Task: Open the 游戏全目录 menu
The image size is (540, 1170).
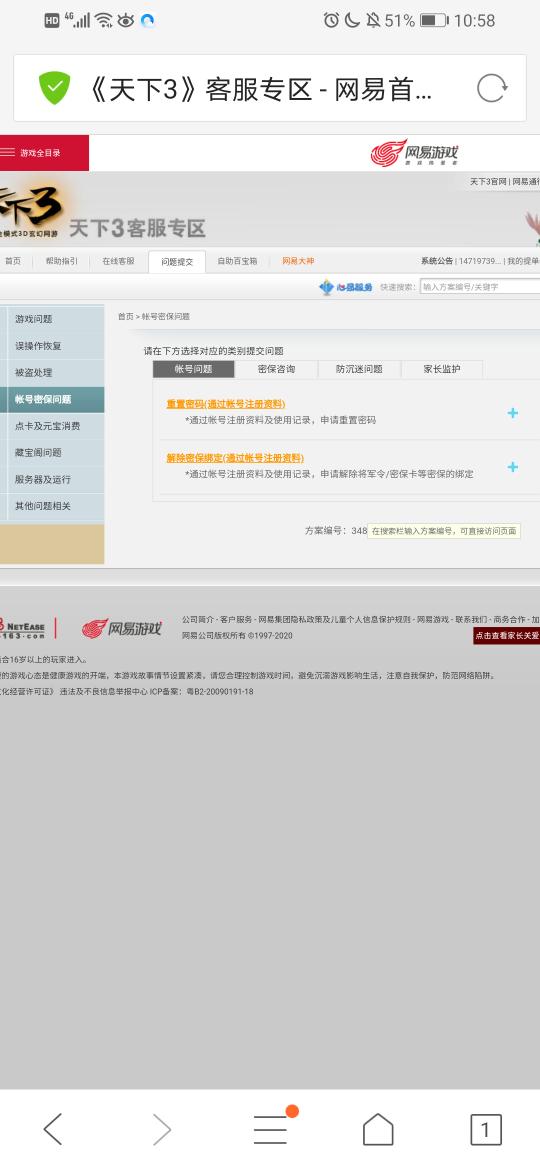Action: [44, 153]
